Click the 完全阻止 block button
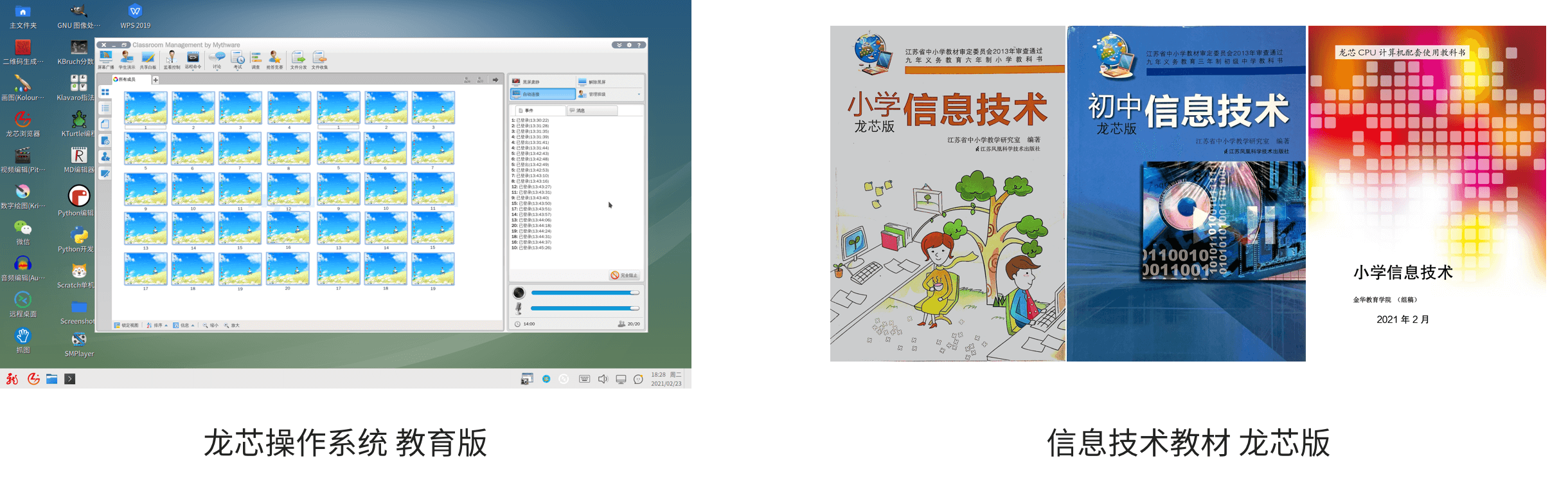 [x=624, y=275]
